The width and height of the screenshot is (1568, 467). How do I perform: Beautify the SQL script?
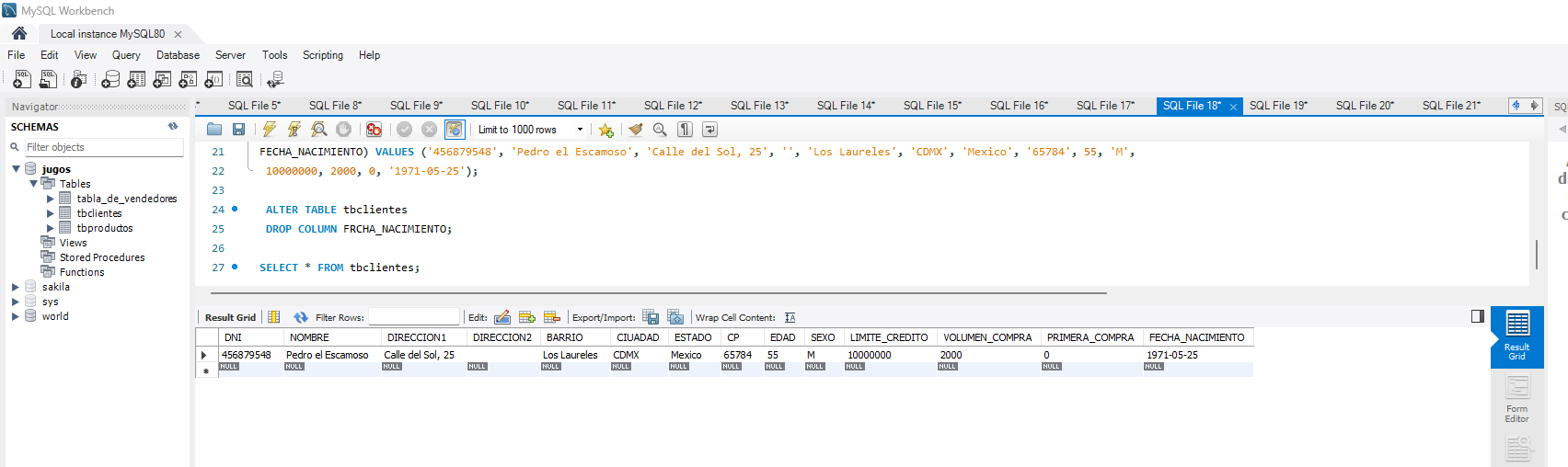[x=635, y=130]
